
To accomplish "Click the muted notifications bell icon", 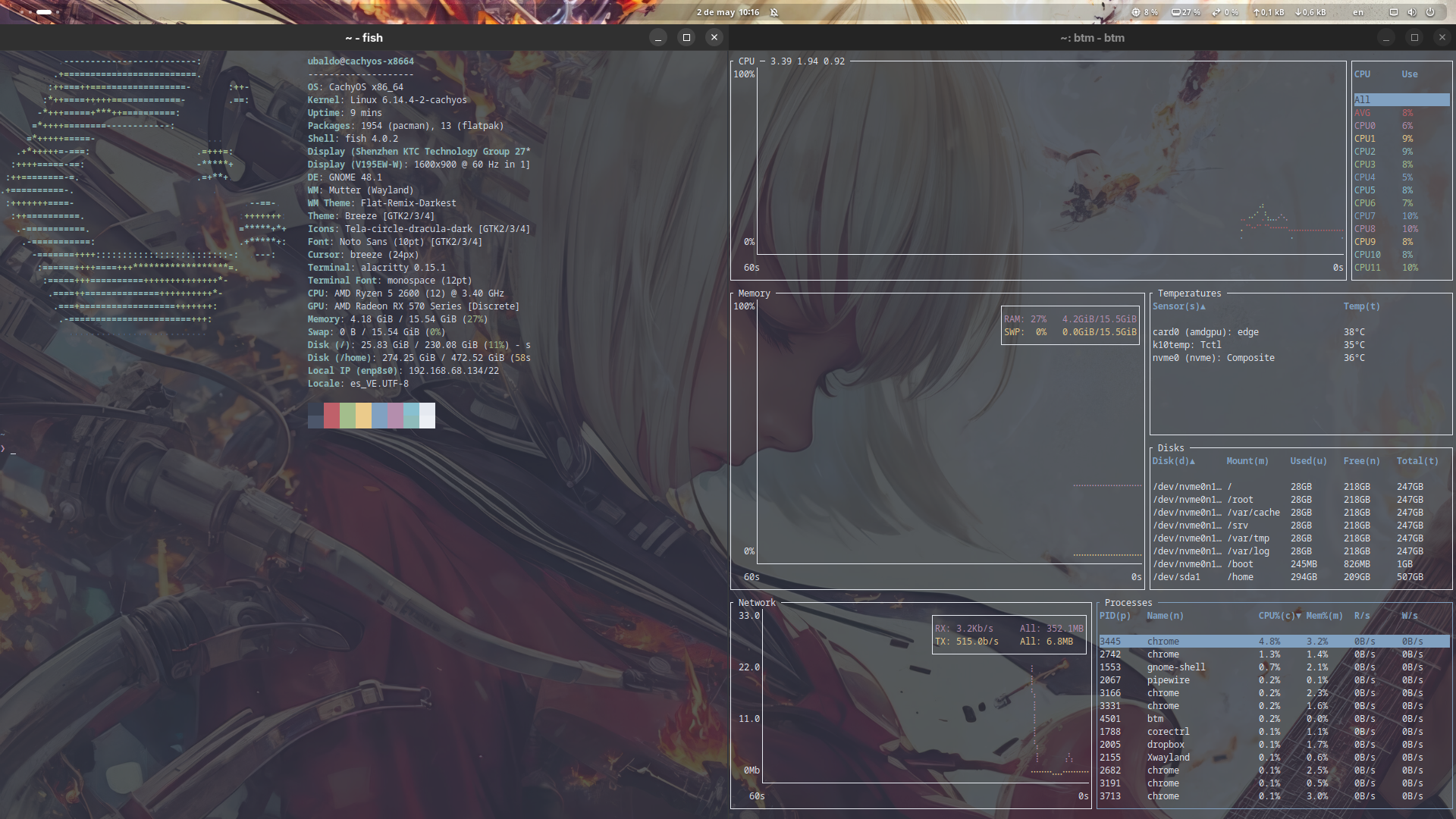I will [774, 12].
